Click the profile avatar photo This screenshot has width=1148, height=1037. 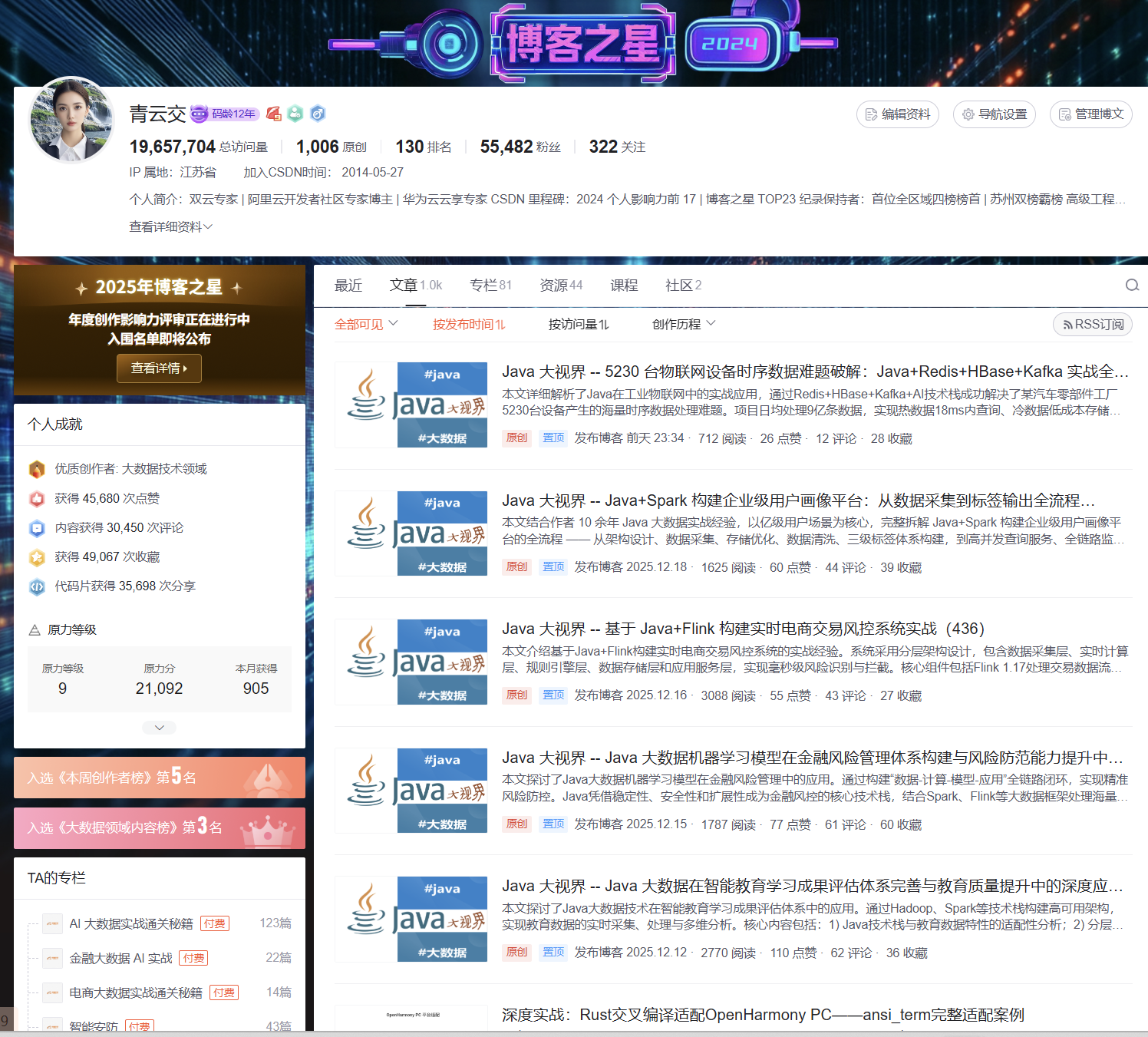71,120
